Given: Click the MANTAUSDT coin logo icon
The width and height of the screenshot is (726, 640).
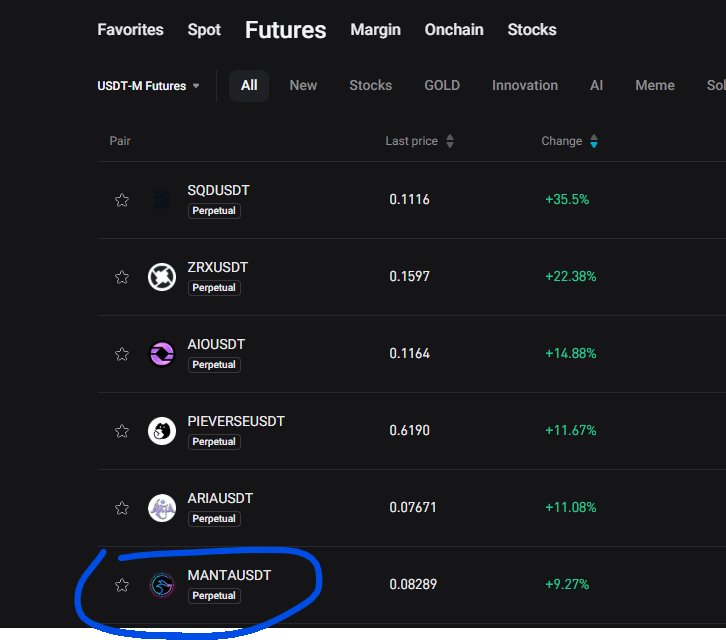Looking at the screenshot, I should click(x=162, y=585).
